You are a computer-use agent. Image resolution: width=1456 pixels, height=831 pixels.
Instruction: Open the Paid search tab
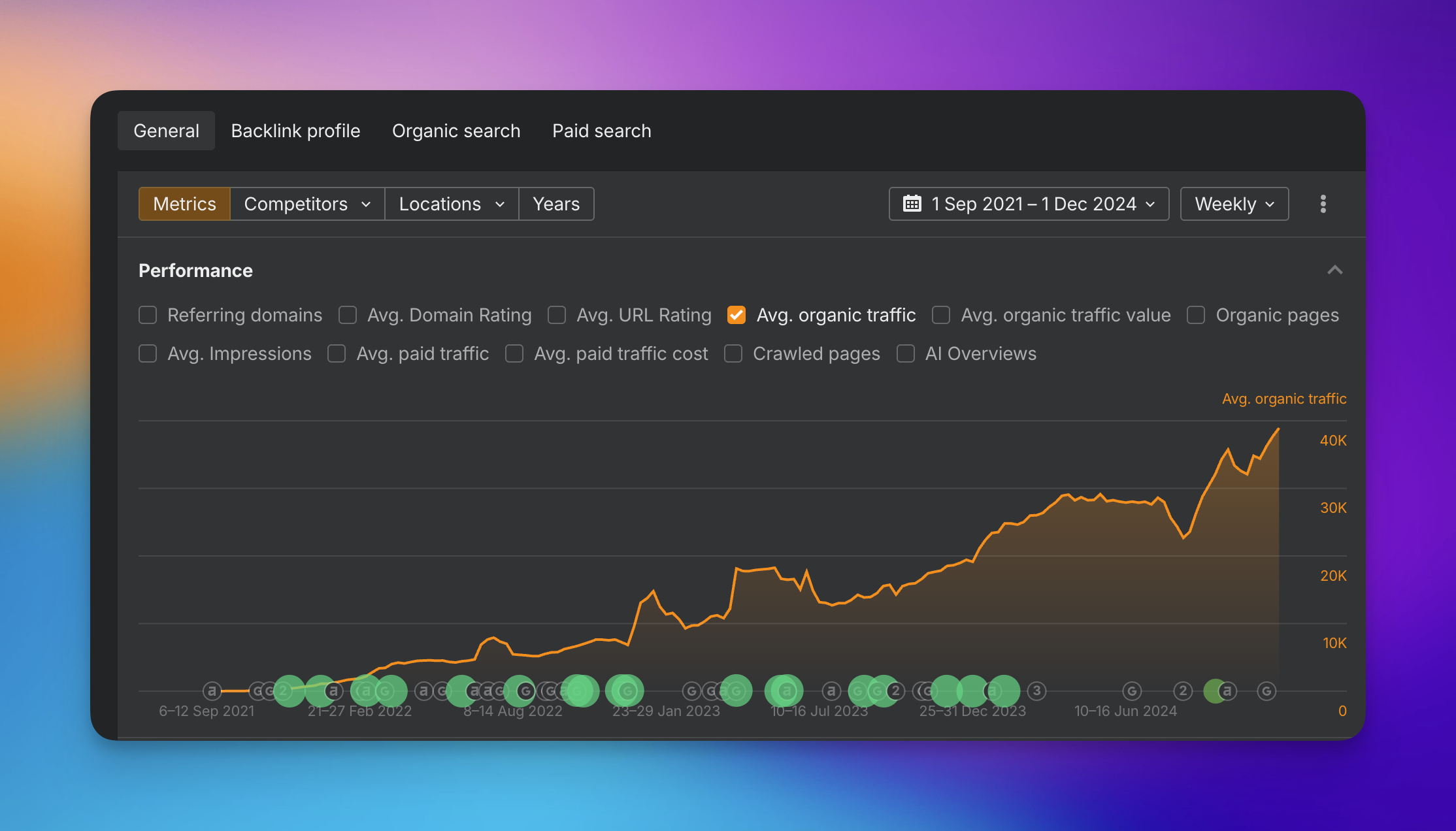tap(601, 131)
